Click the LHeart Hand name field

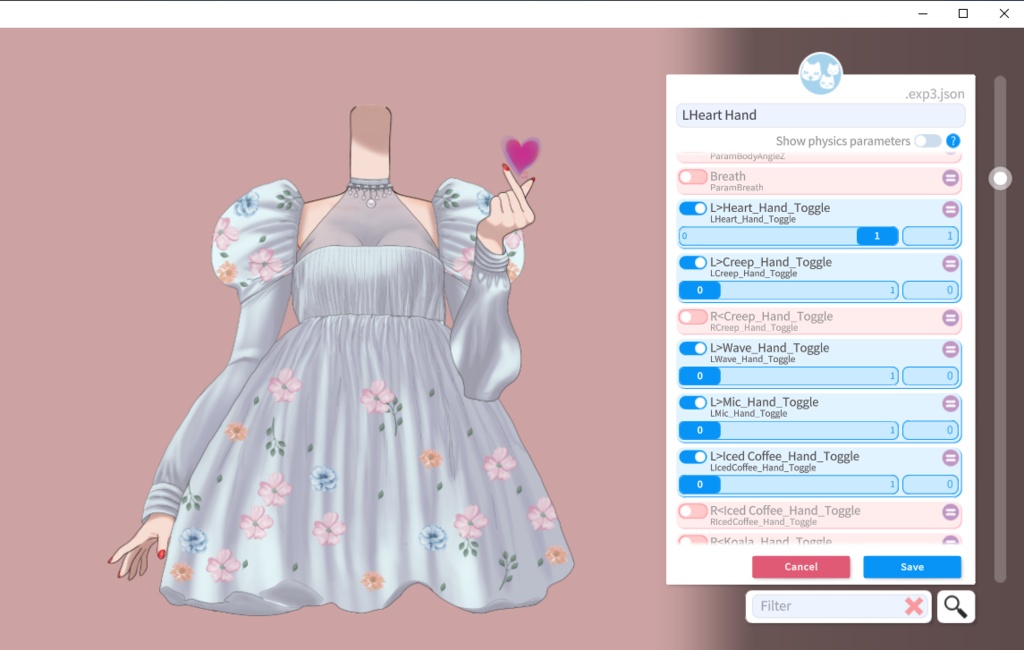click(820, 115)
